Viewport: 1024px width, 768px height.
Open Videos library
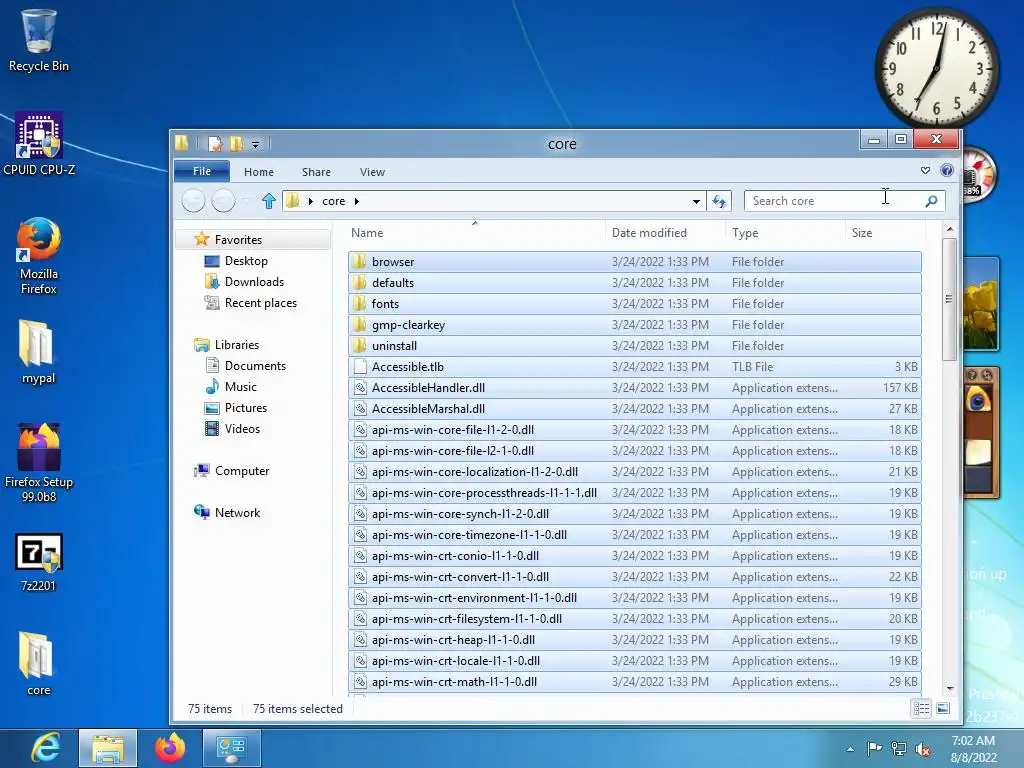click(242, 428)
